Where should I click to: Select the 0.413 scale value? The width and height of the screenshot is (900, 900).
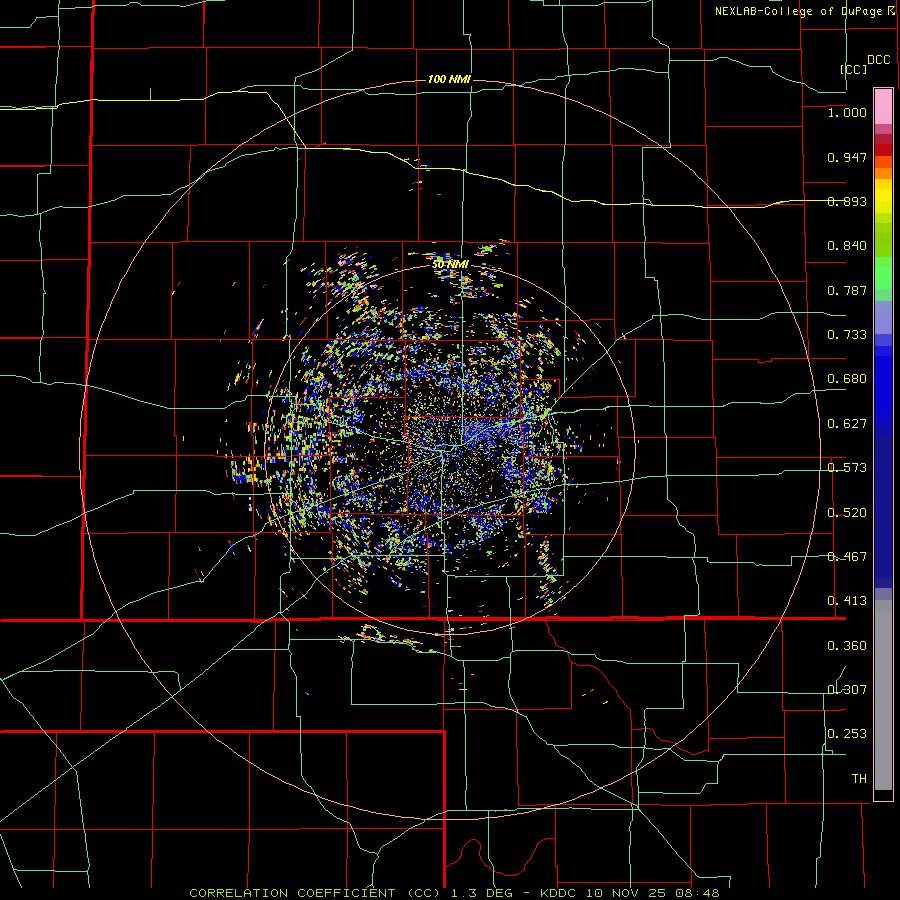pos(847,601)
